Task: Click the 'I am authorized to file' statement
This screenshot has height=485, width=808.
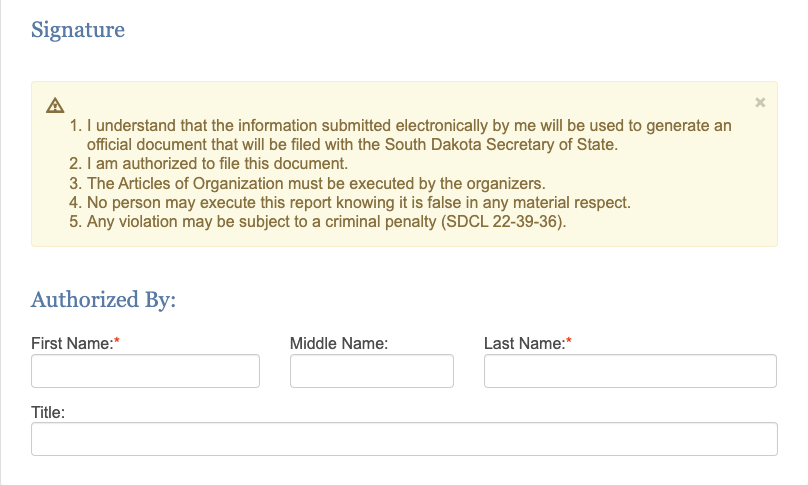Action: 217,163
